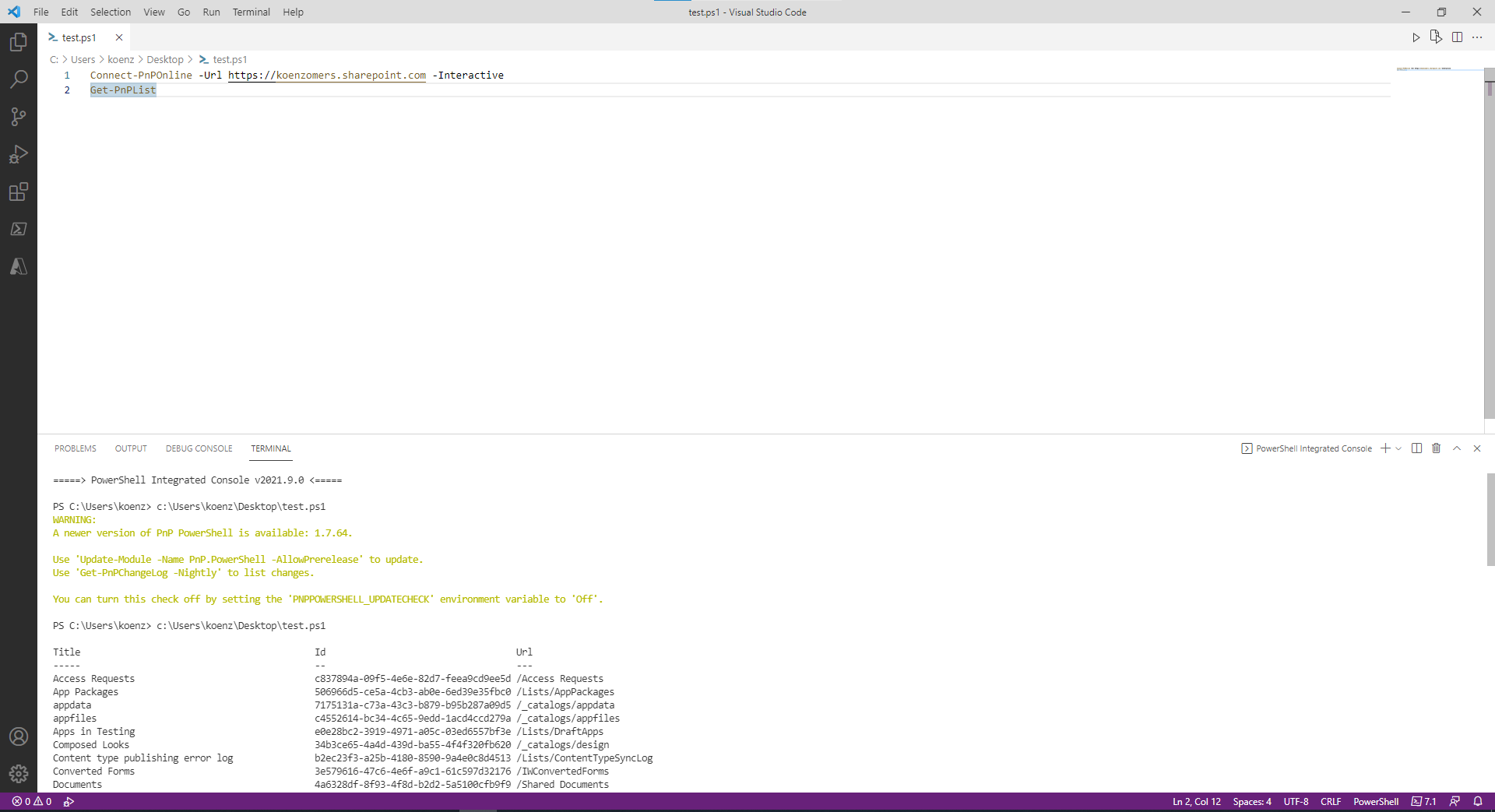Click the terminal vertical scrollbar

tap(1490, 518)
